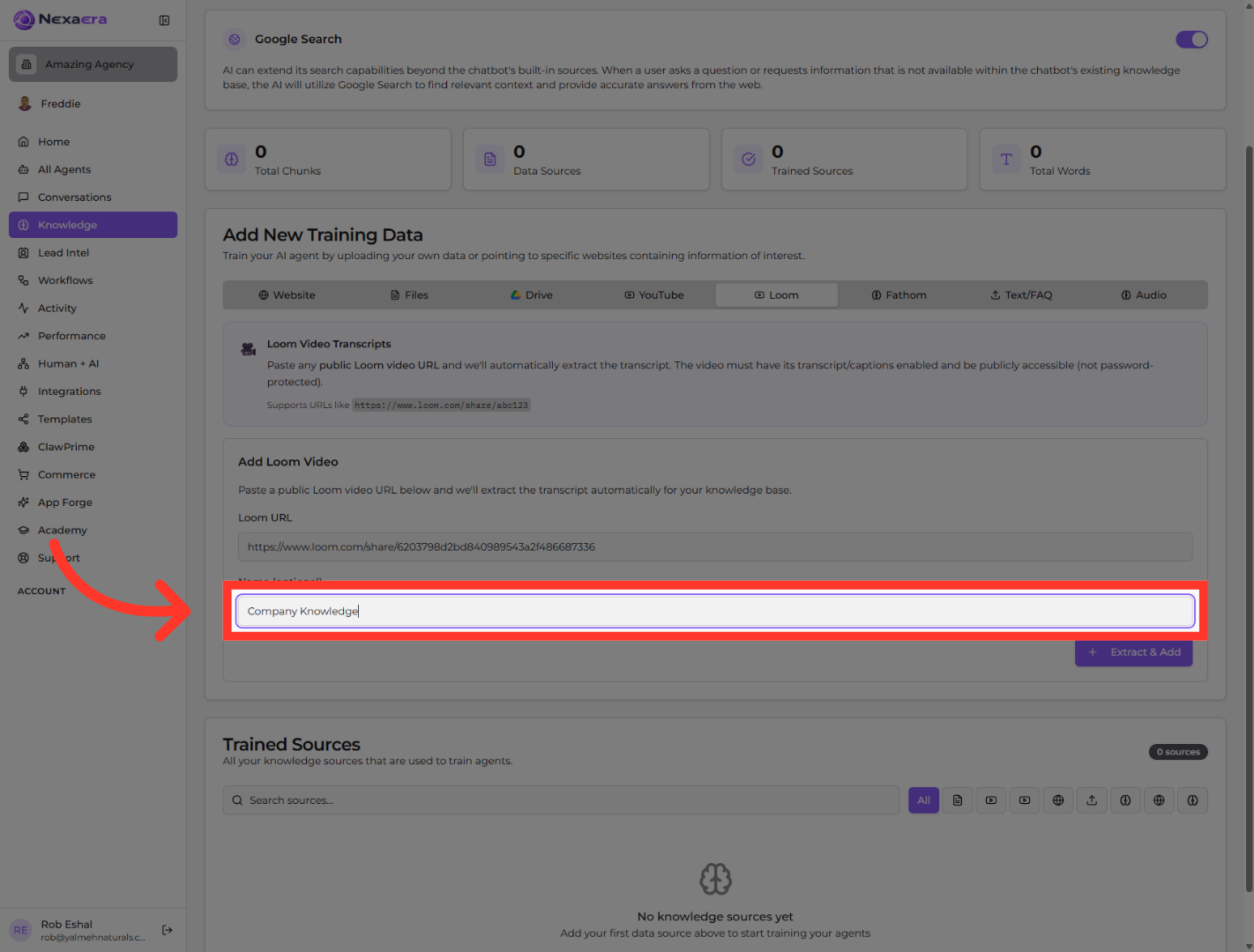Click the Company Knowledge name field
Image resolution: width=1254 pixels, height=952 pixels.
[715, 611]
